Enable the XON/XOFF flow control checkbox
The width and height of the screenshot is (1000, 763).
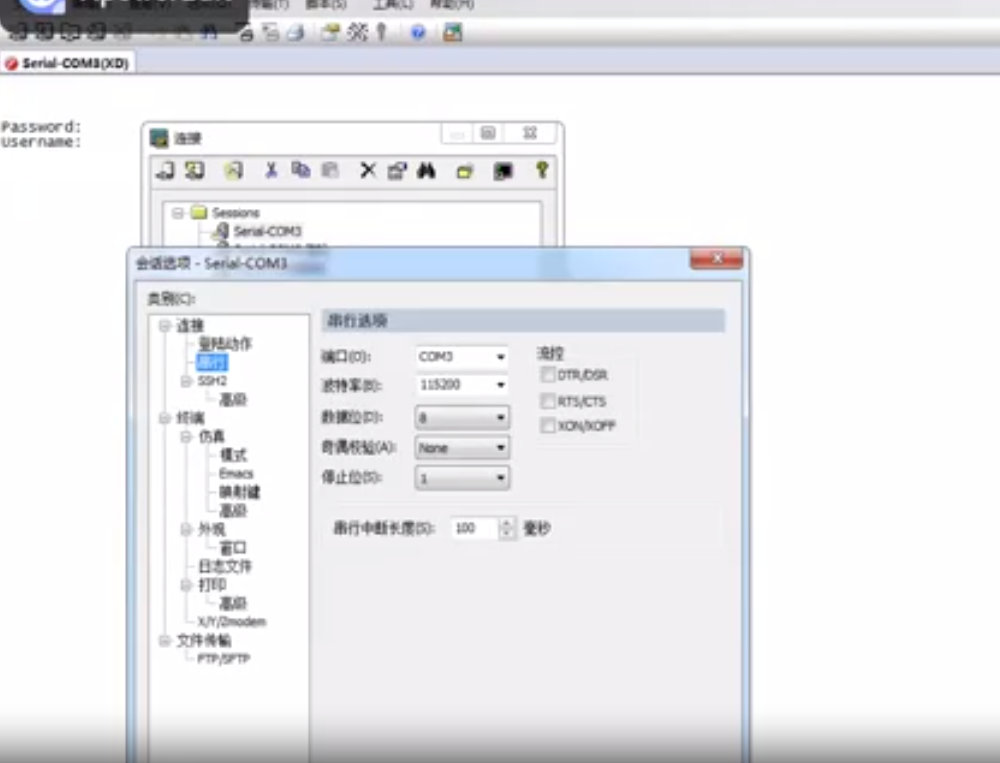tap(548, 426)
